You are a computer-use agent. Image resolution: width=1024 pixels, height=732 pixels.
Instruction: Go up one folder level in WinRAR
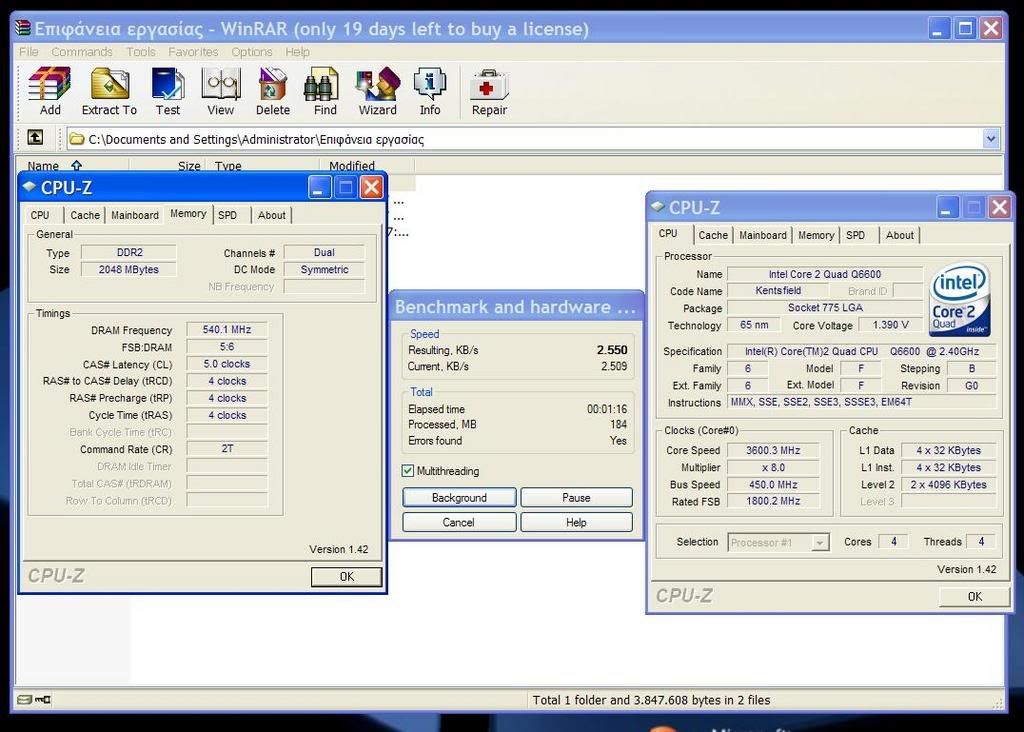(x=35, y=138)
